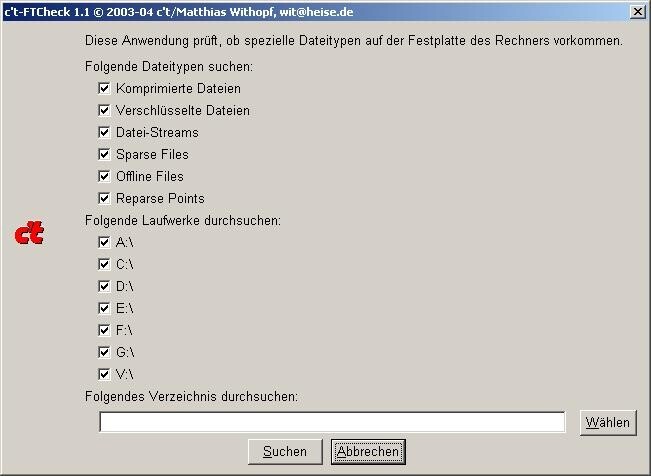Deselect drive V:\ checkbox
Viewport: 651px width, 476px height.
coord(104,375)
